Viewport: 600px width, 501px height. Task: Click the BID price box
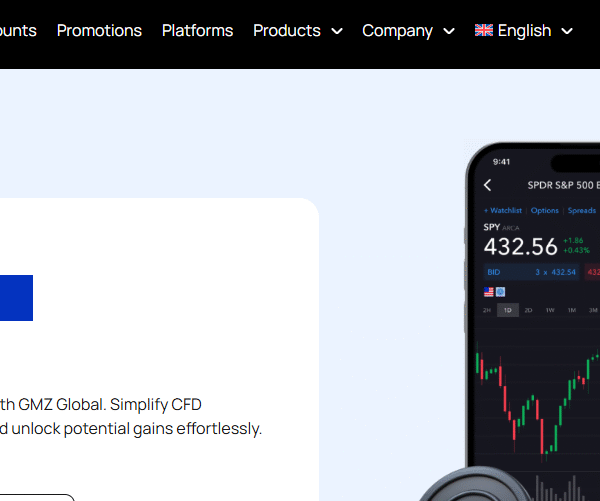click(530, 272)
